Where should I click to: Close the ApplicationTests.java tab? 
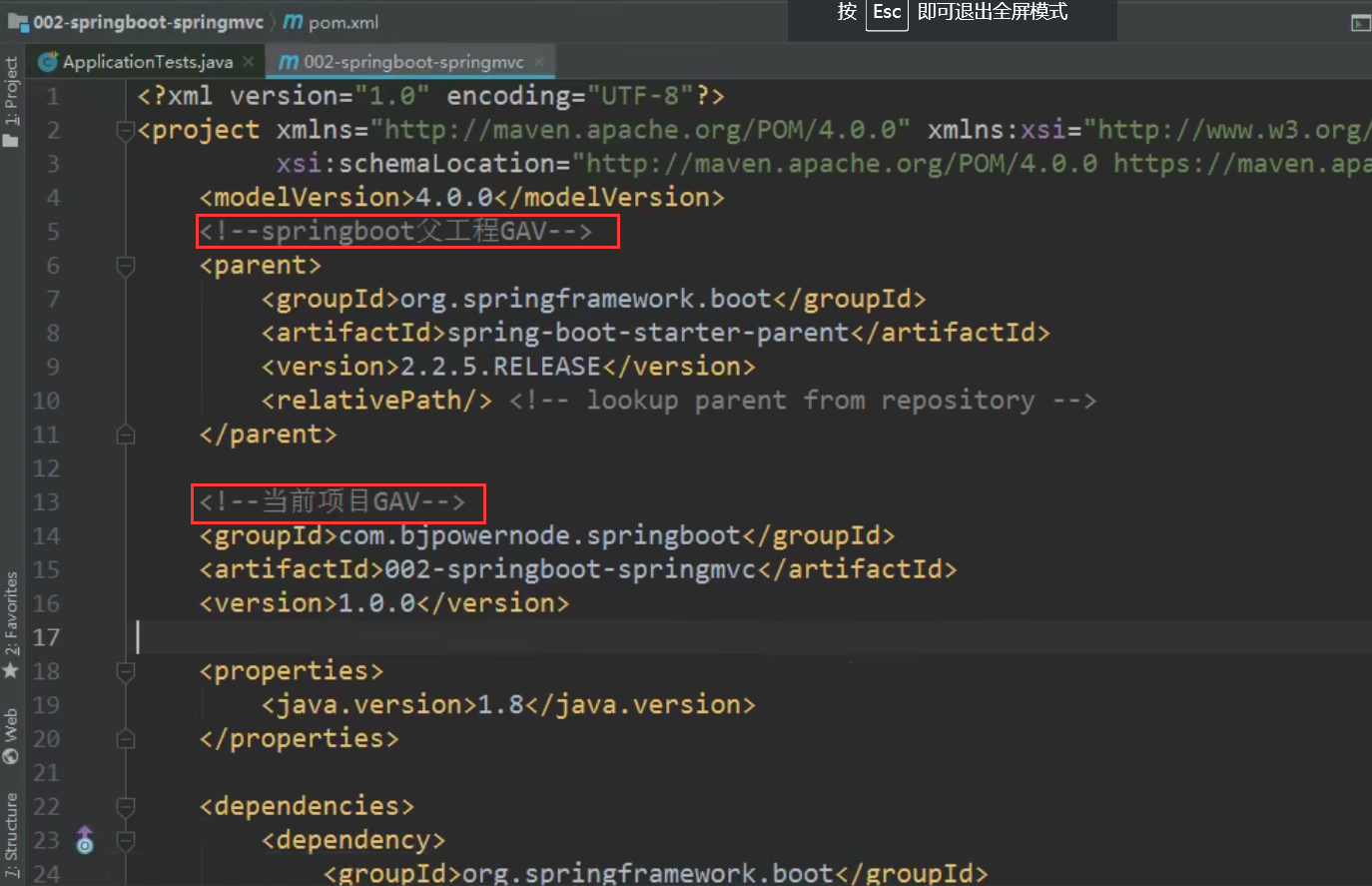[x=249, y=62]
